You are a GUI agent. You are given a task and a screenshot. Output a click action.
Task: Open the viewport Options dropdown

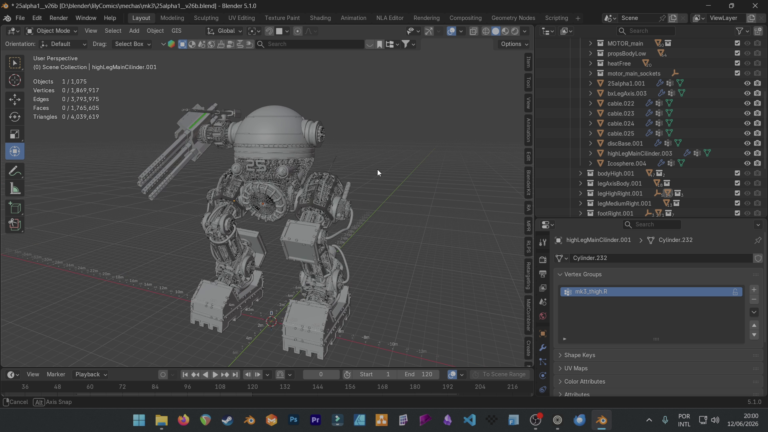point(514,44)
